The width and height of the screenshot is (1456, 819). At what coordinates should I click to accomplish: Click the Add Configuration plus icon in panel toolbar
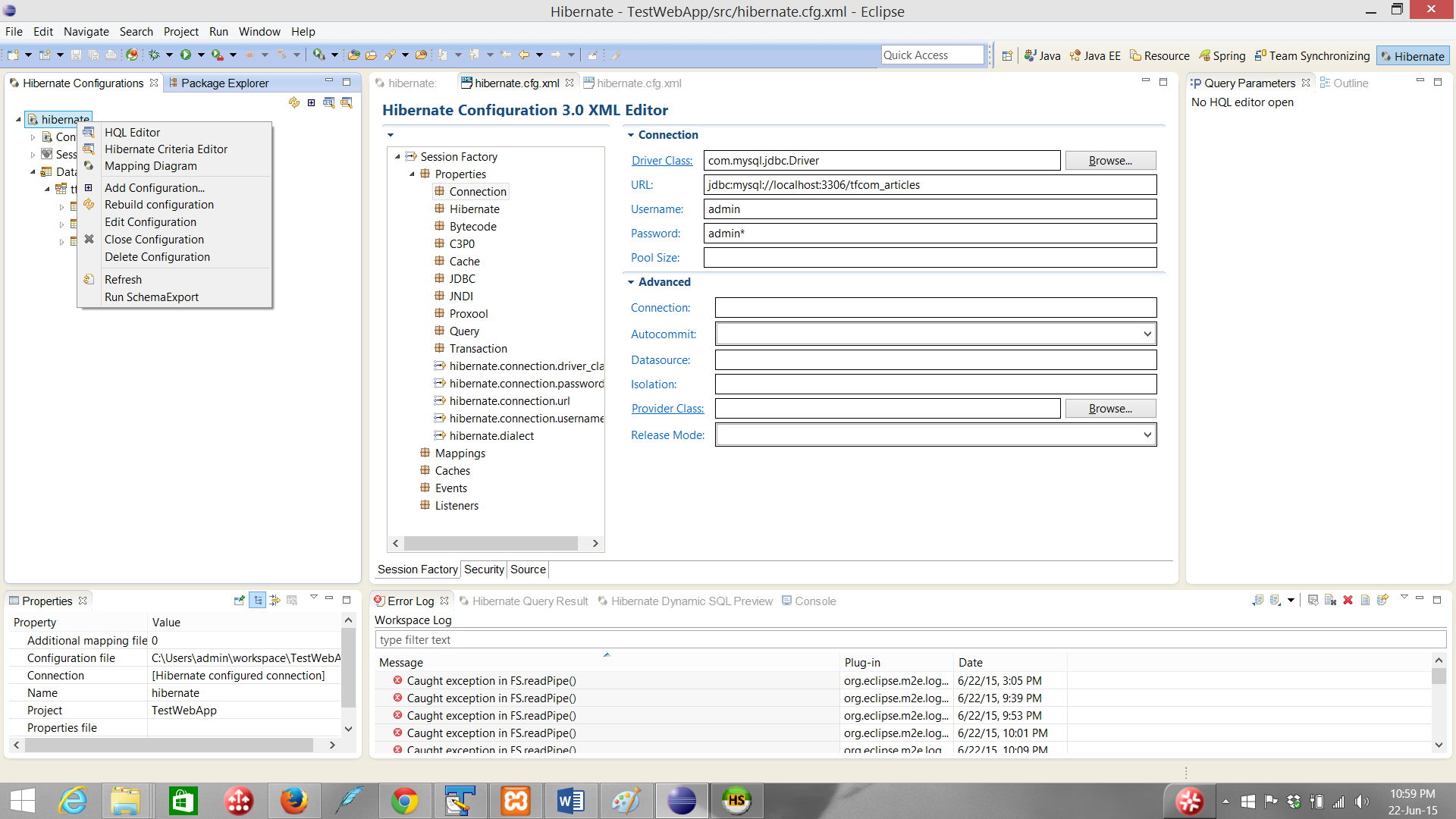[311, 102]
